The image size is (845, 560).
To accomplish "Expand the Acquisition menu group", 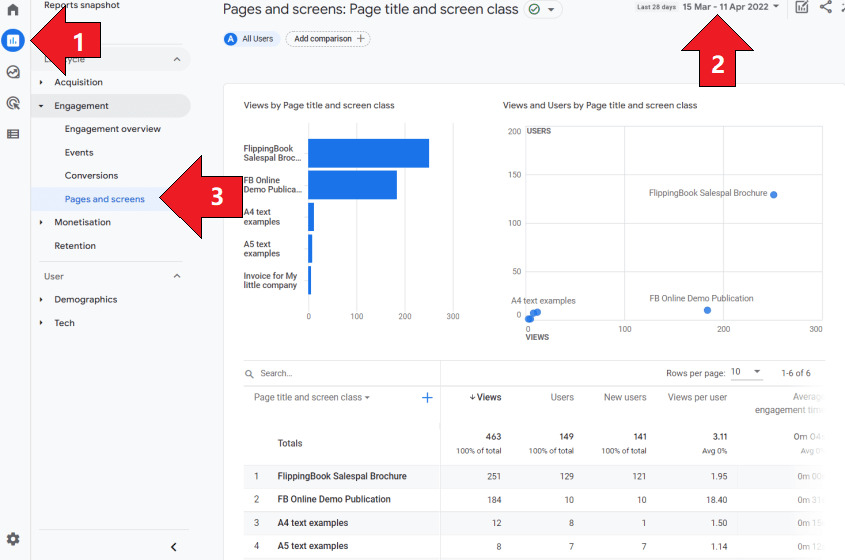I will 79,82.
